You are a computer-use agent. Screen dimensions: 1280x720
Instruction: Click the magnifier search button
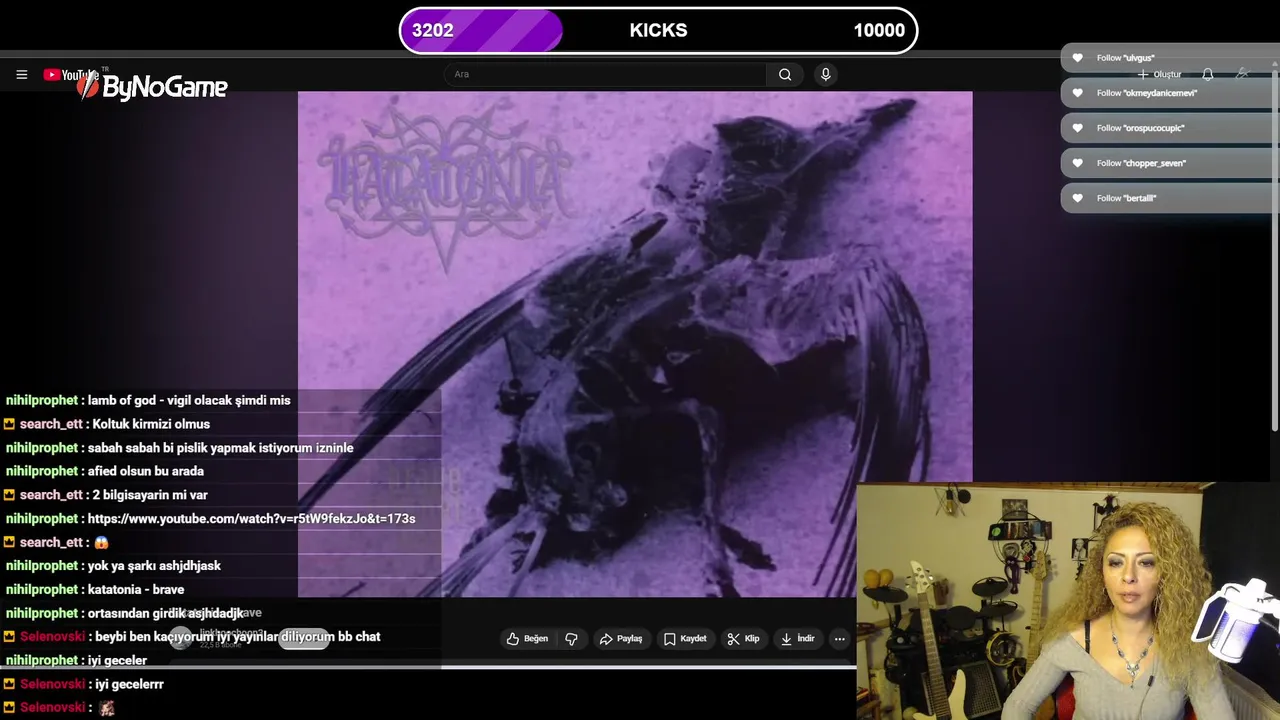pyautogui.click(x=785, y=74)
